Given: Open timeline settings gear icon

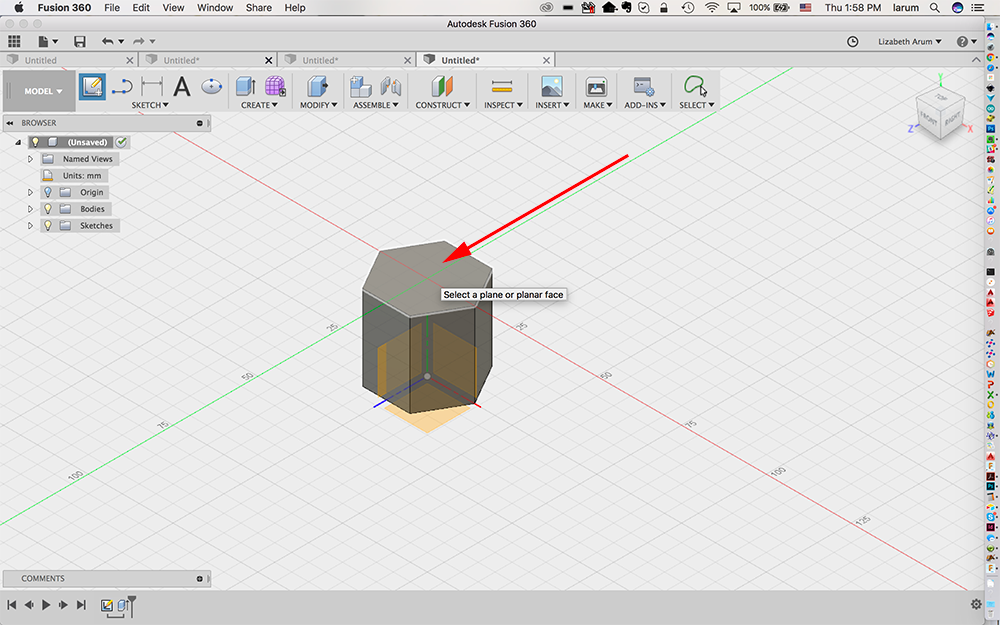Looking at the screenshot, I should (x=976, y=605).
